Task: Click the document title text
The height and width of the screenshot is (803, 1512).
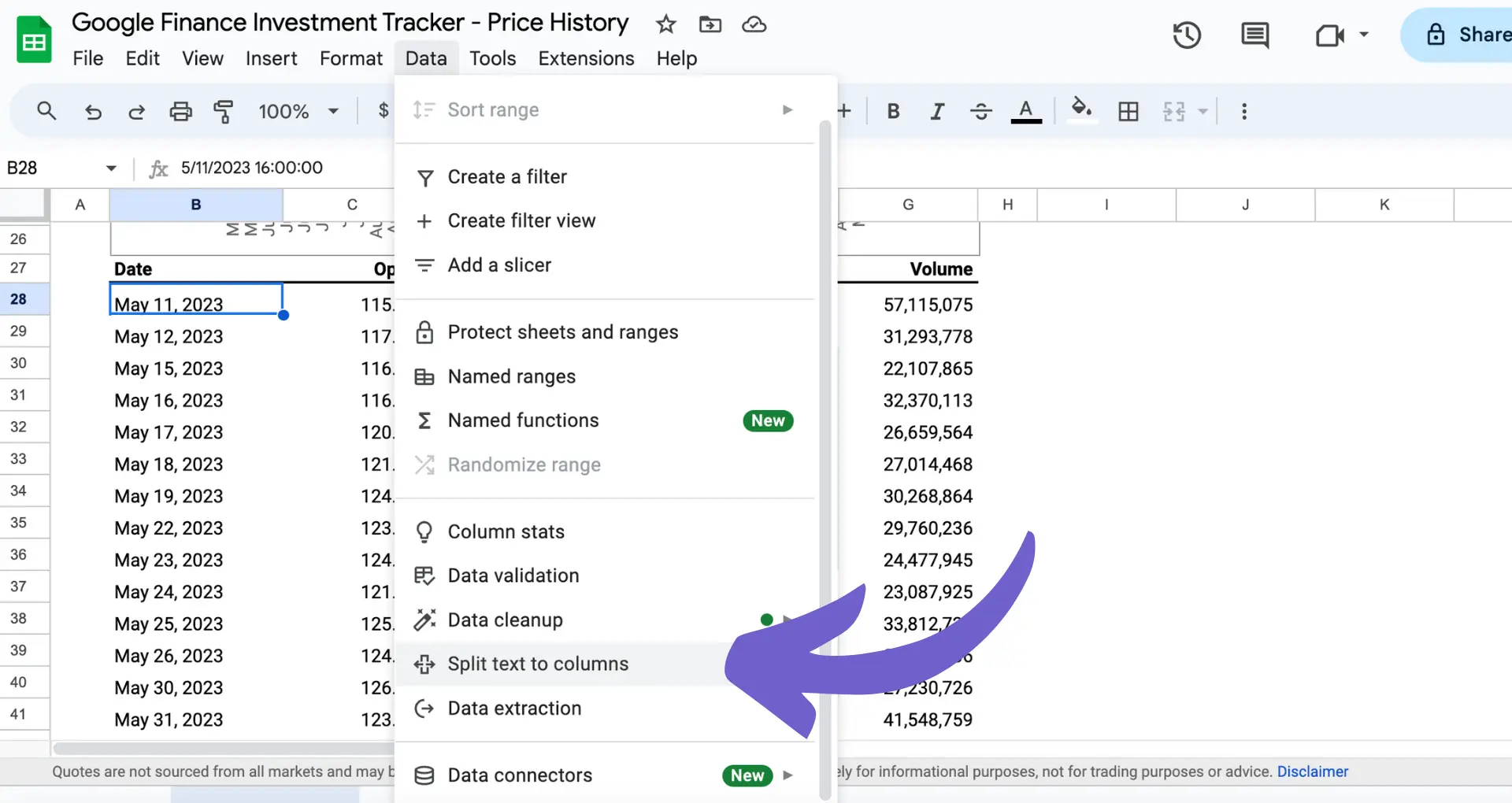Action: click(350, 22)
